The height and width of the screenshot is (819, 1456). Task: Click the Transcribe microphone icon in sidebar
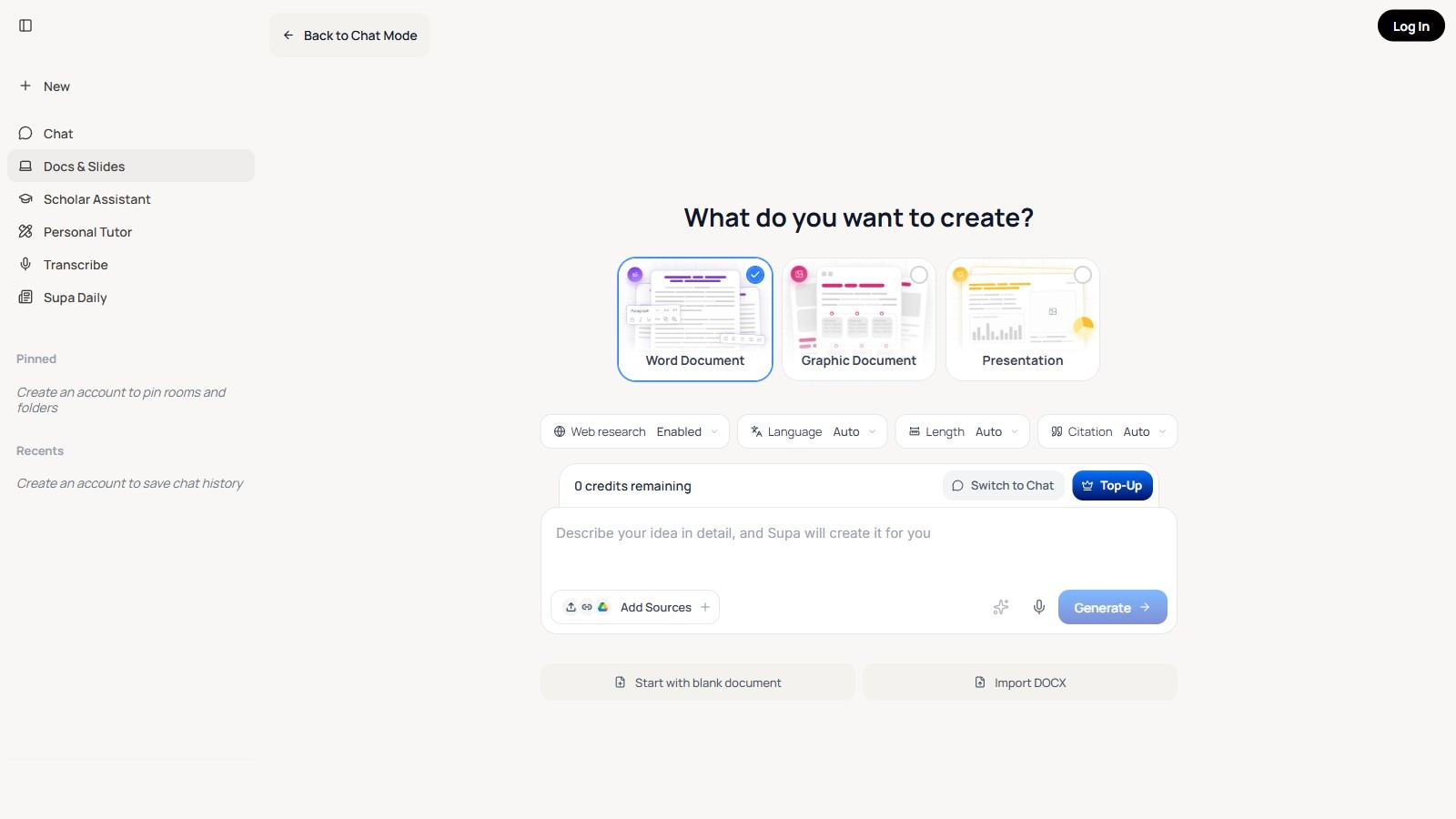click(x=25, y=264)
